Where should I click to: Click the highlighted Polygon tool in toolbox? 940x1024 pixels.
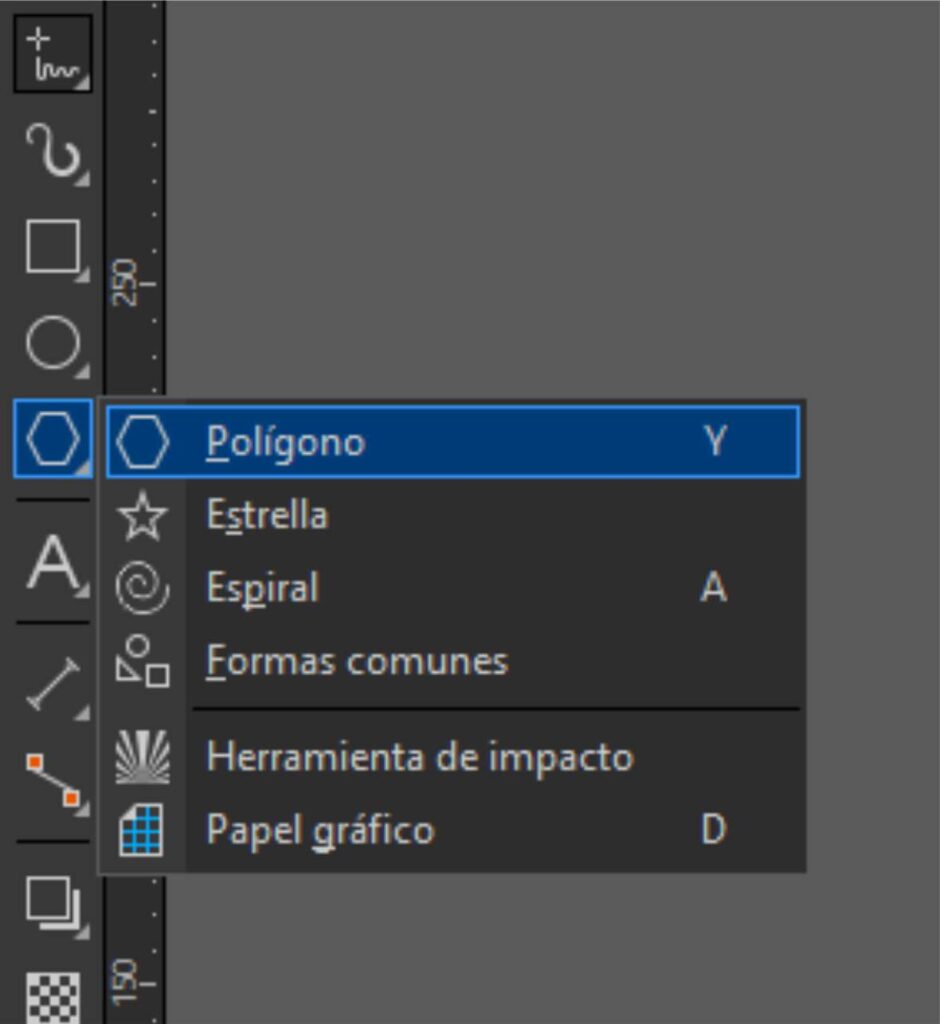52,440
